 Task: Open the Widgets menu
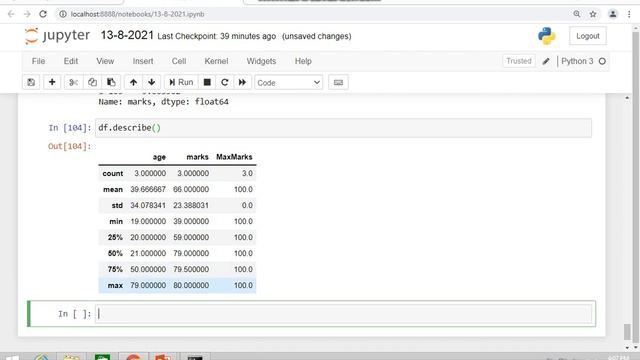click(261, 61)
